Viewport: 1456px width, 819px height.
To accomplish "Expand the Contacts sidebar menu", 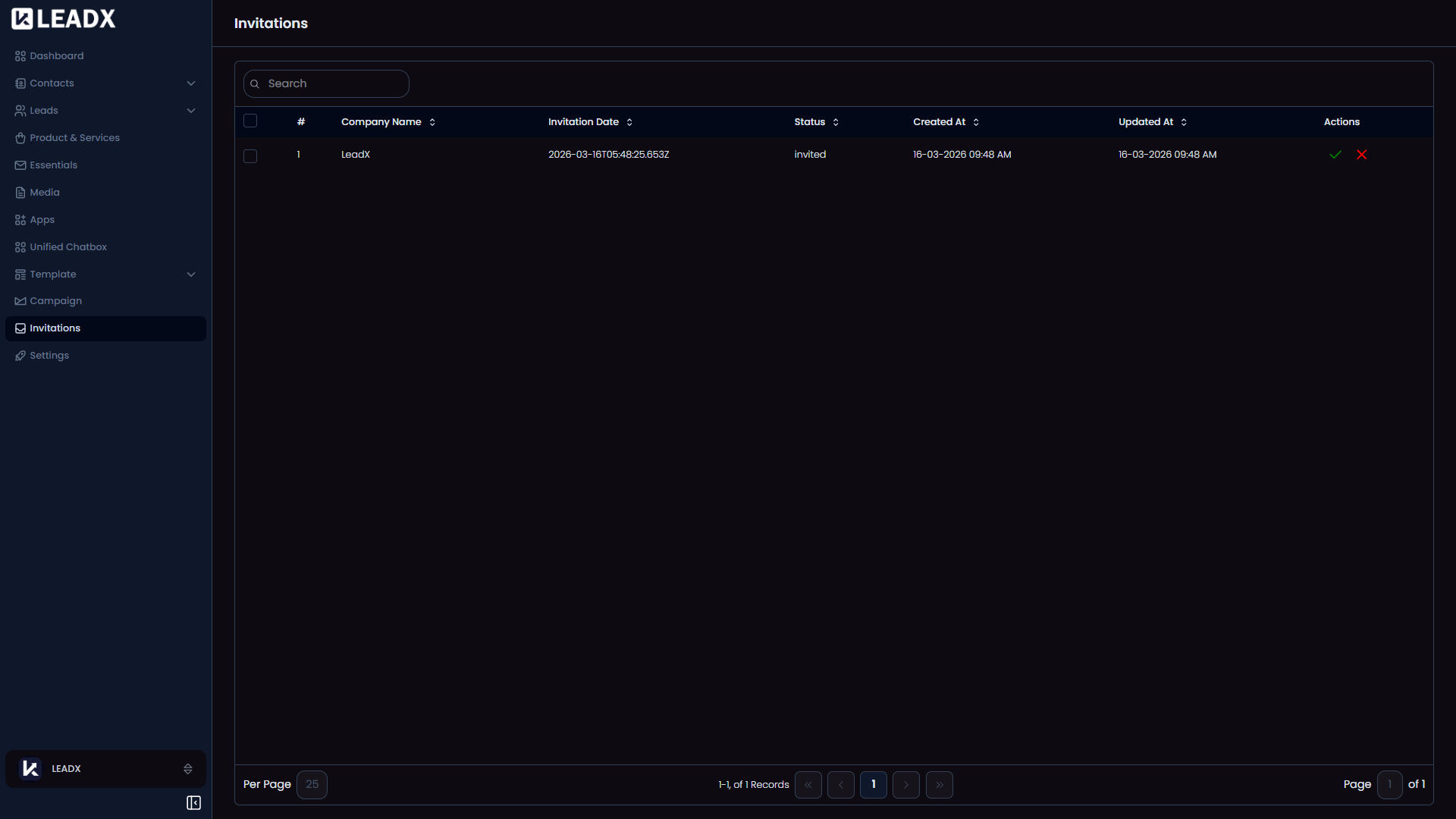I will [x=191, y=83].
